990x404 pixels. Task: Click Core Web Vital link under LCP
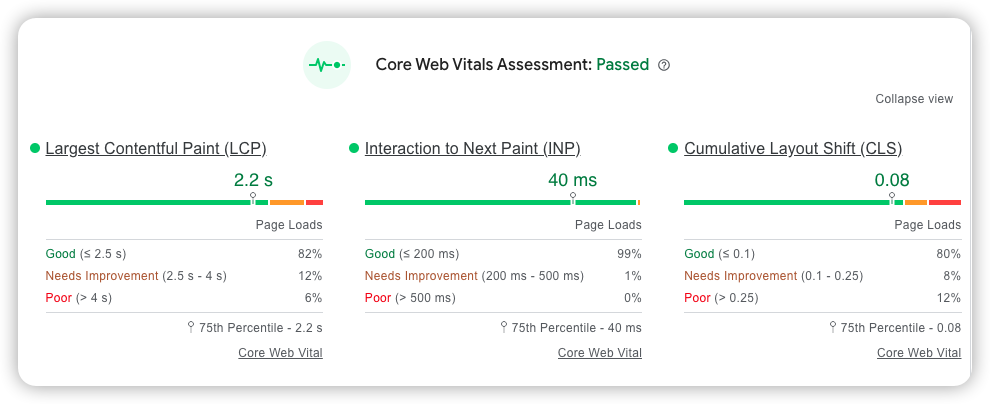pos(280,353)
